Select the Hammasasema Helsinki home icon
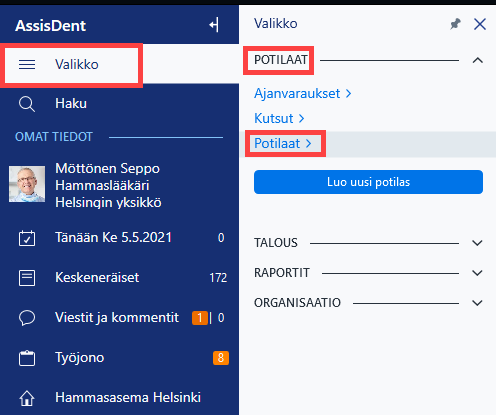The image size is (496, 415). tap(27, 398)
